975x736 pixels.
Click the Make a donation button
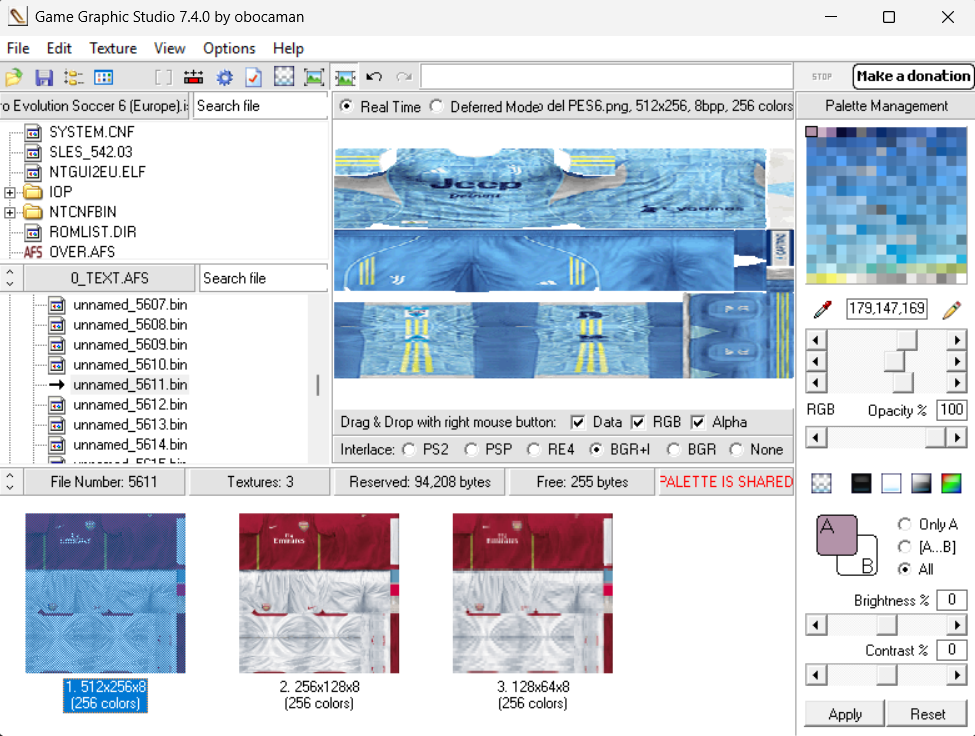point(913,76)
